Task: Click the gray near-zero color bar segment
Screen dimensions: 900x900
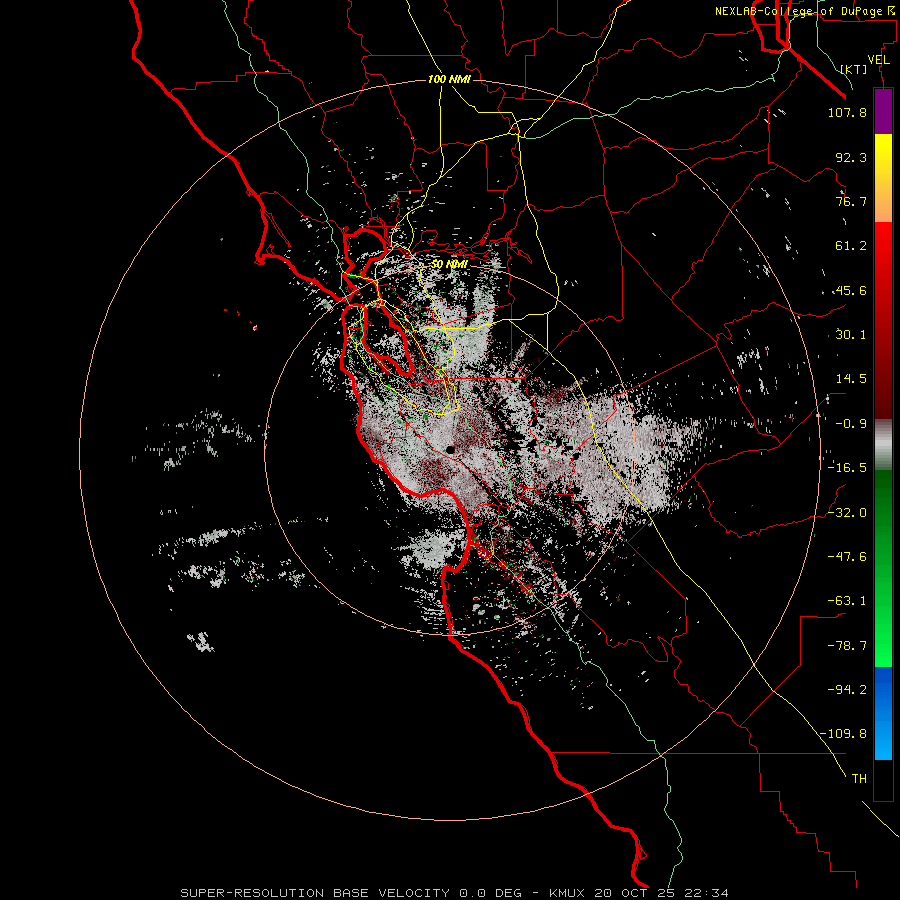Action: pyautogui.click(x=883, y=445)
